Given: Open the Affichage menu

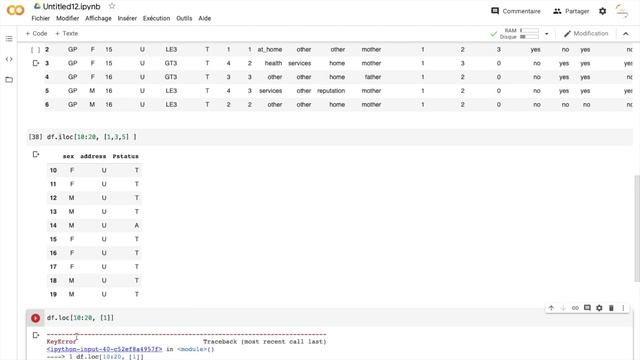Looking at the screenshot, I should (x=98, y=18).
